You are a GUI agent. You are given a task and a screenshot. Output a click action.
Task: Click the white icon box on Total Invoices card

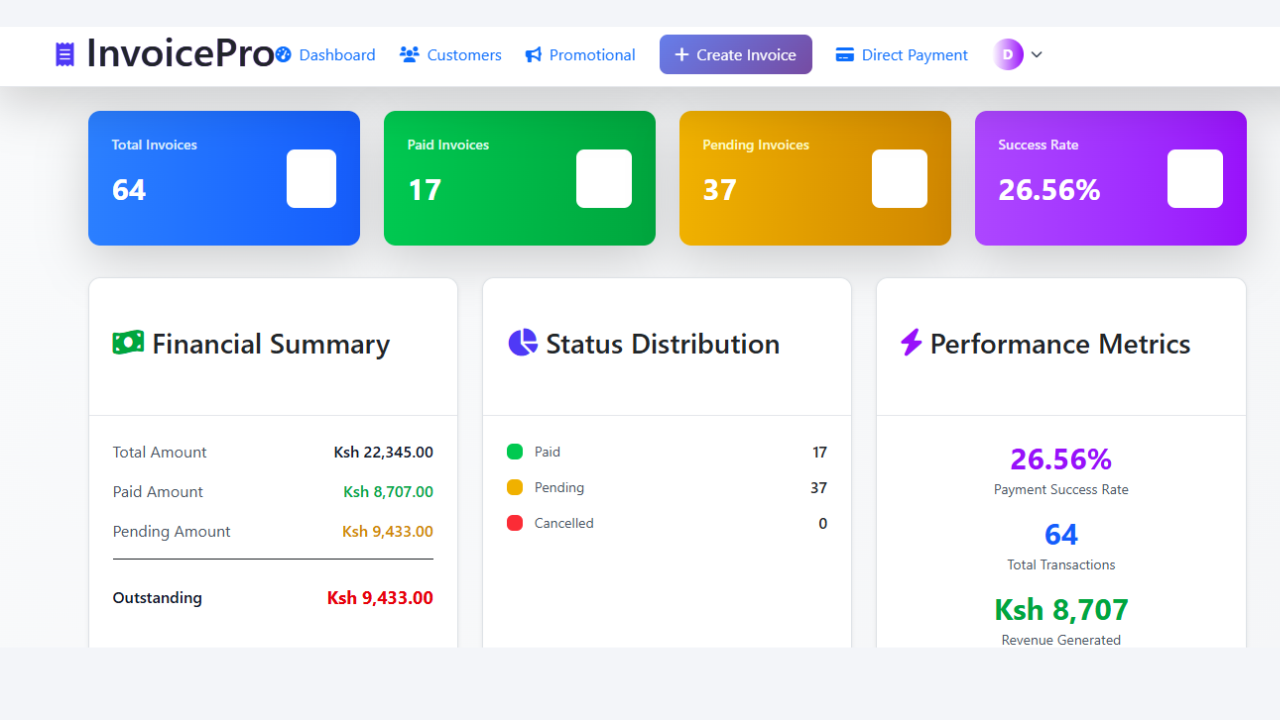[x=311, y=179]
